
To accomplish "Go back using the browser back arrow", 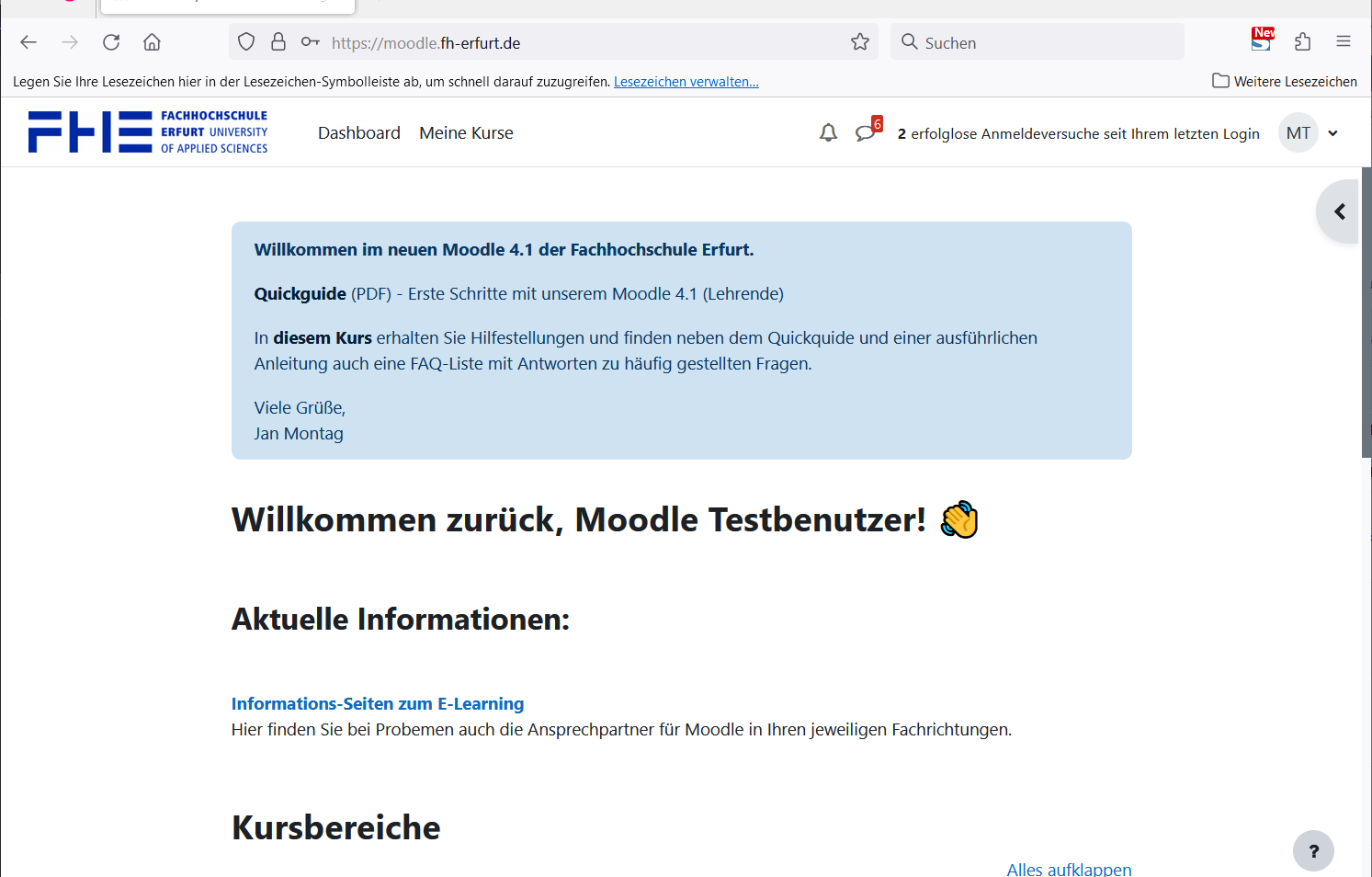I will (x=28, y=42).
